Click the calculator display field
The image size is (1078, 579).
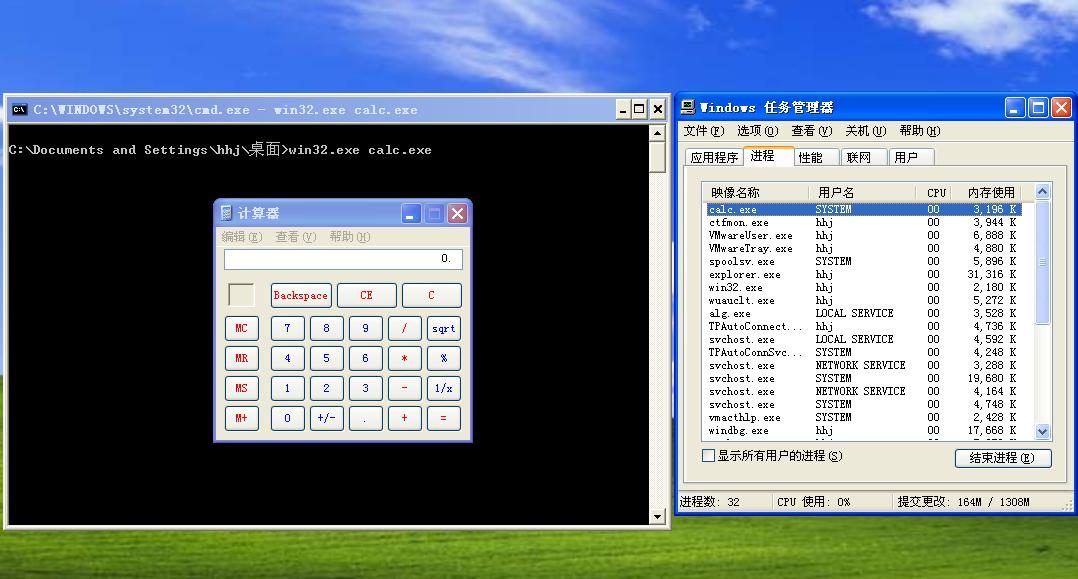point(343,259)
